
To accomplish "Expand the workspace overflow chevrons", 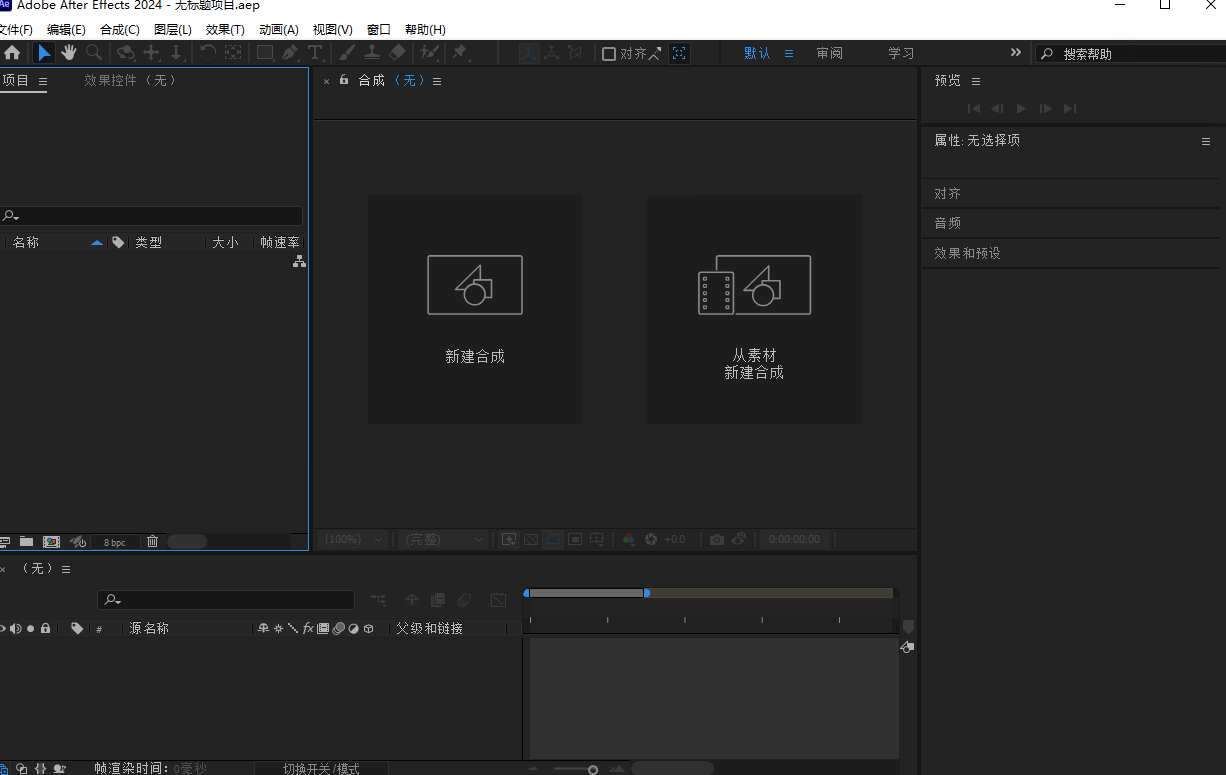I will pyautogui.click(x=1016, y=53).
